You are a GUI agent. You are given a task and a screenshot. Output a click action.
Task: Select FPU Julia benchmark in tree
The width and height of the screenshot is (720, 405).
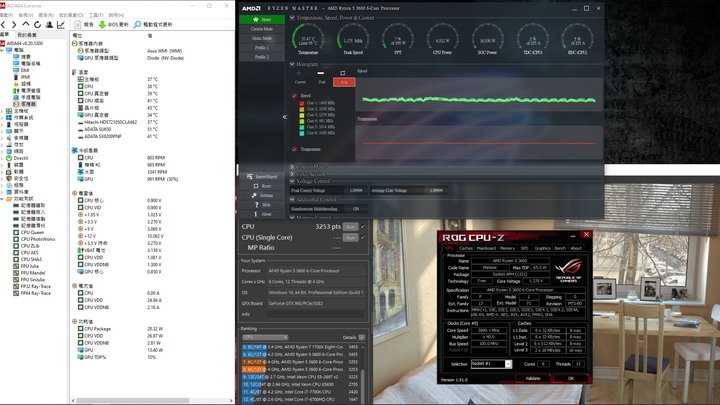point(26,266)
